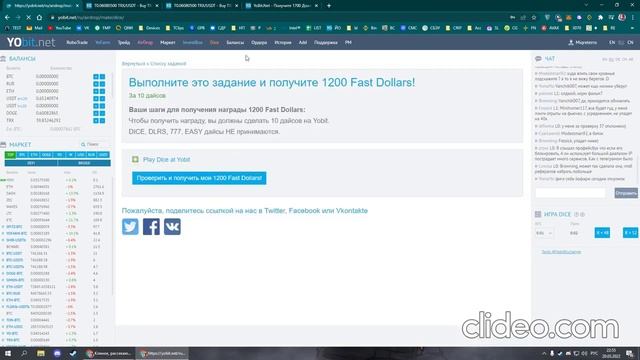Open the VK bookmark in the bookmarks bar

tap(83, 28)
